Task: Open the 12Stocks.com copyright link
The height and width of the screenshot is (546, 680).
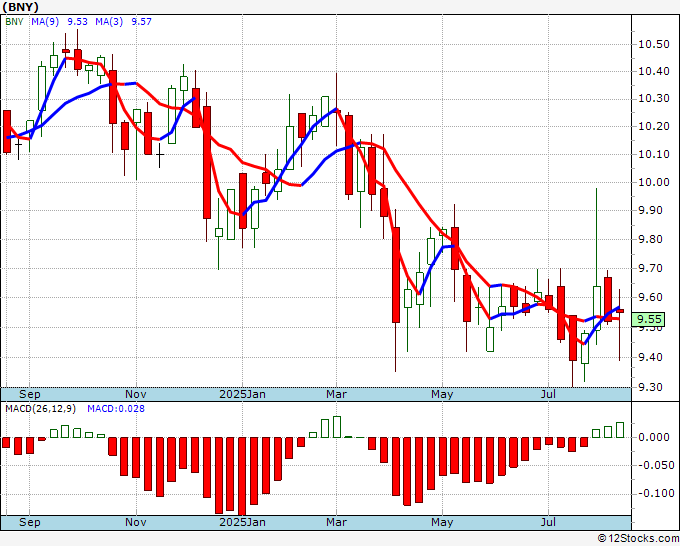Action: coord(638,539)
